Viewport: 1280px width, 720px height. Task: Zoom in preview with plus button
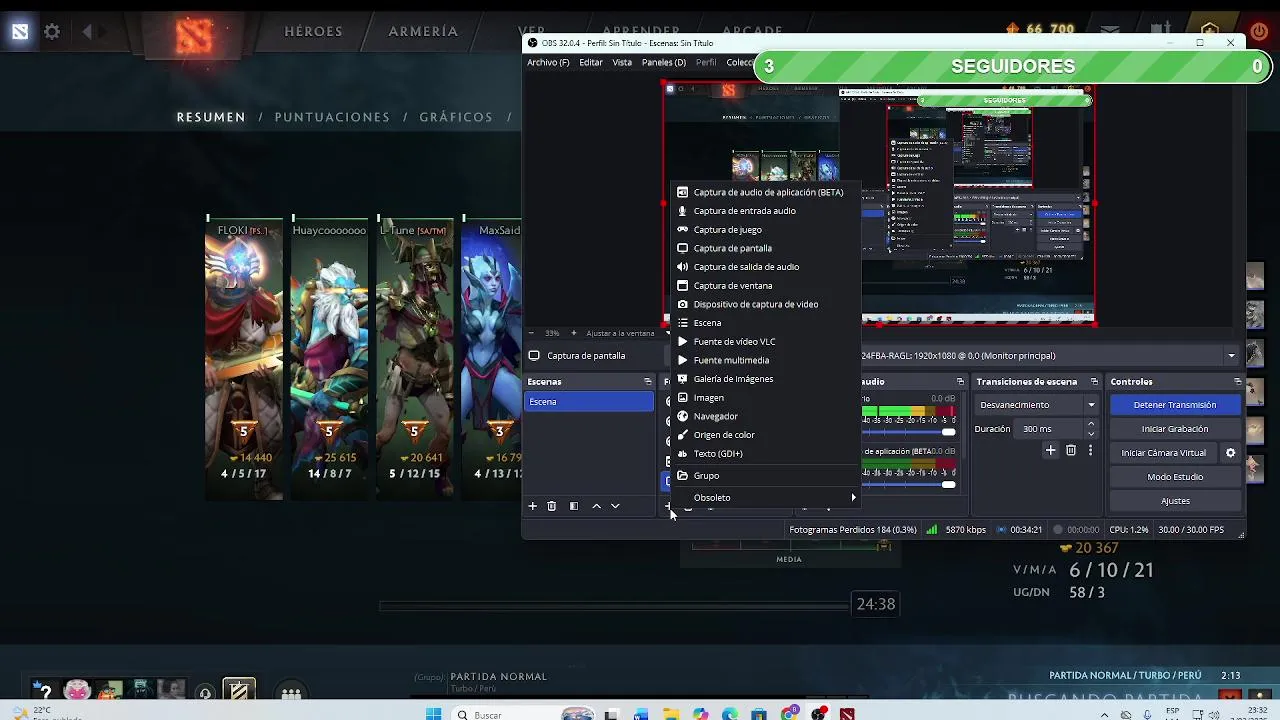pyautogui.click(x=573, y=333)
